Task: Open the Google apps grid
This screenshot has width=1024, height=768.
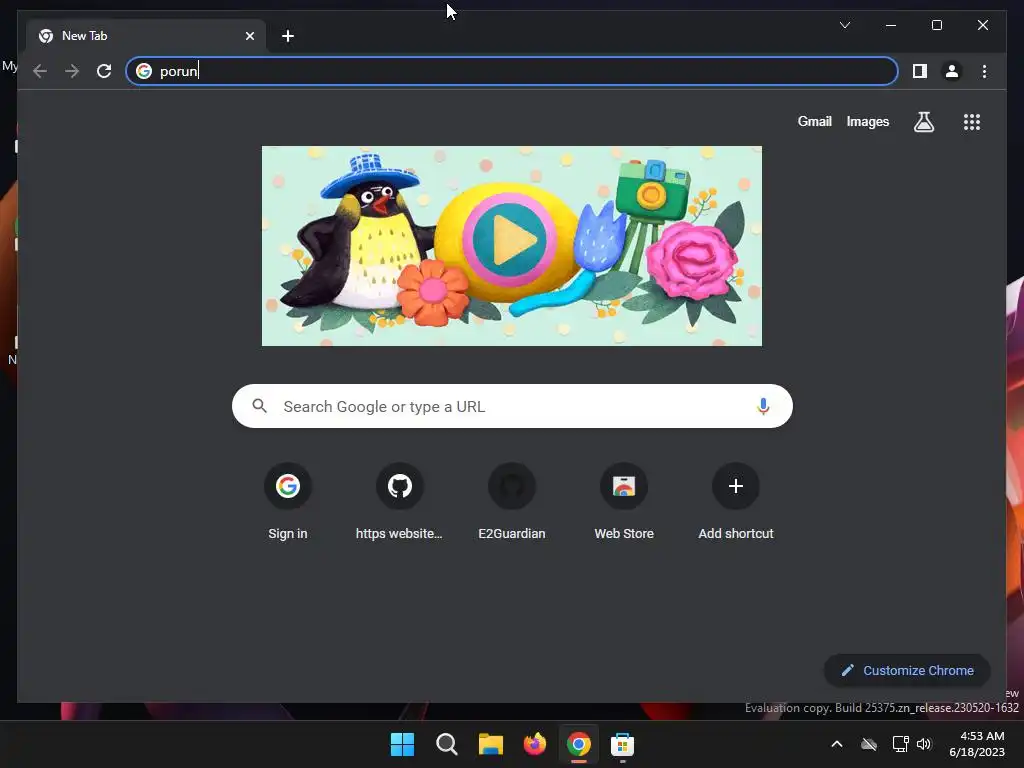Action: (972, 121)
